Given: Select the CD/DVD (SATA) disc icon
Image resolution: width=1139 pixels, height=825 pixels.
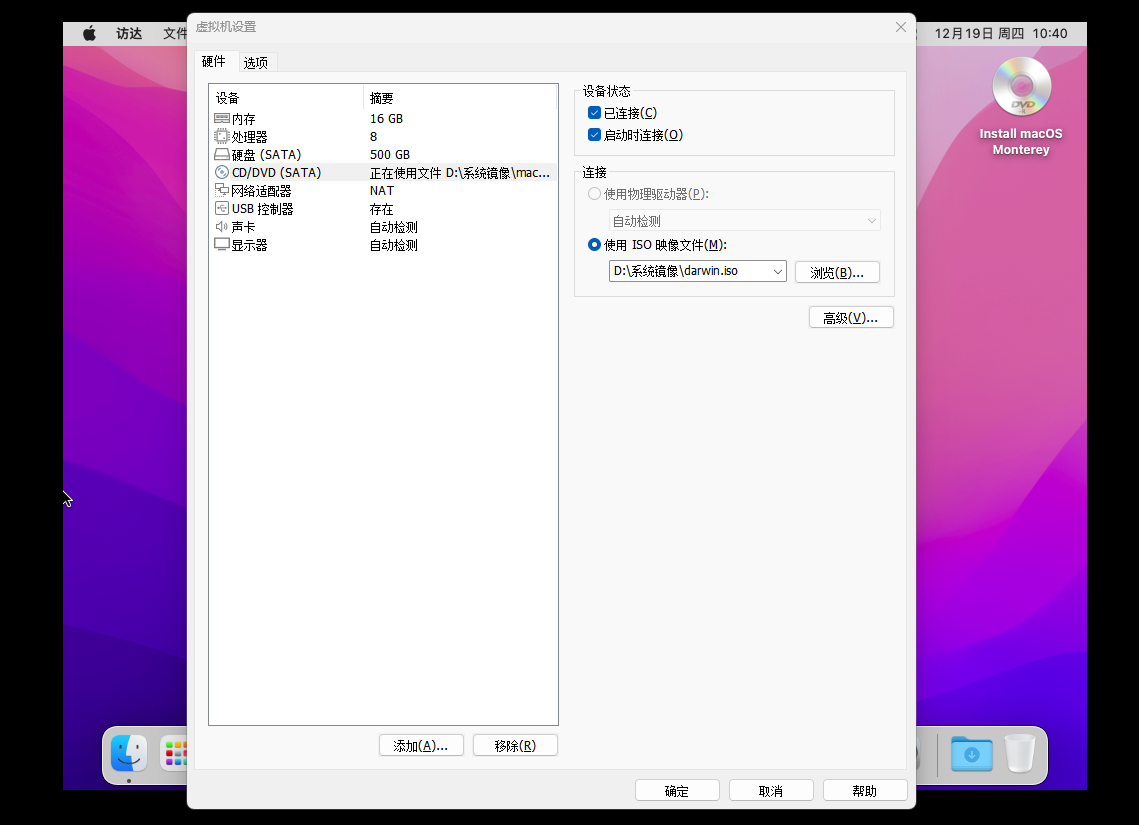Looking at the screenshot, I should (x=222, y=173).
